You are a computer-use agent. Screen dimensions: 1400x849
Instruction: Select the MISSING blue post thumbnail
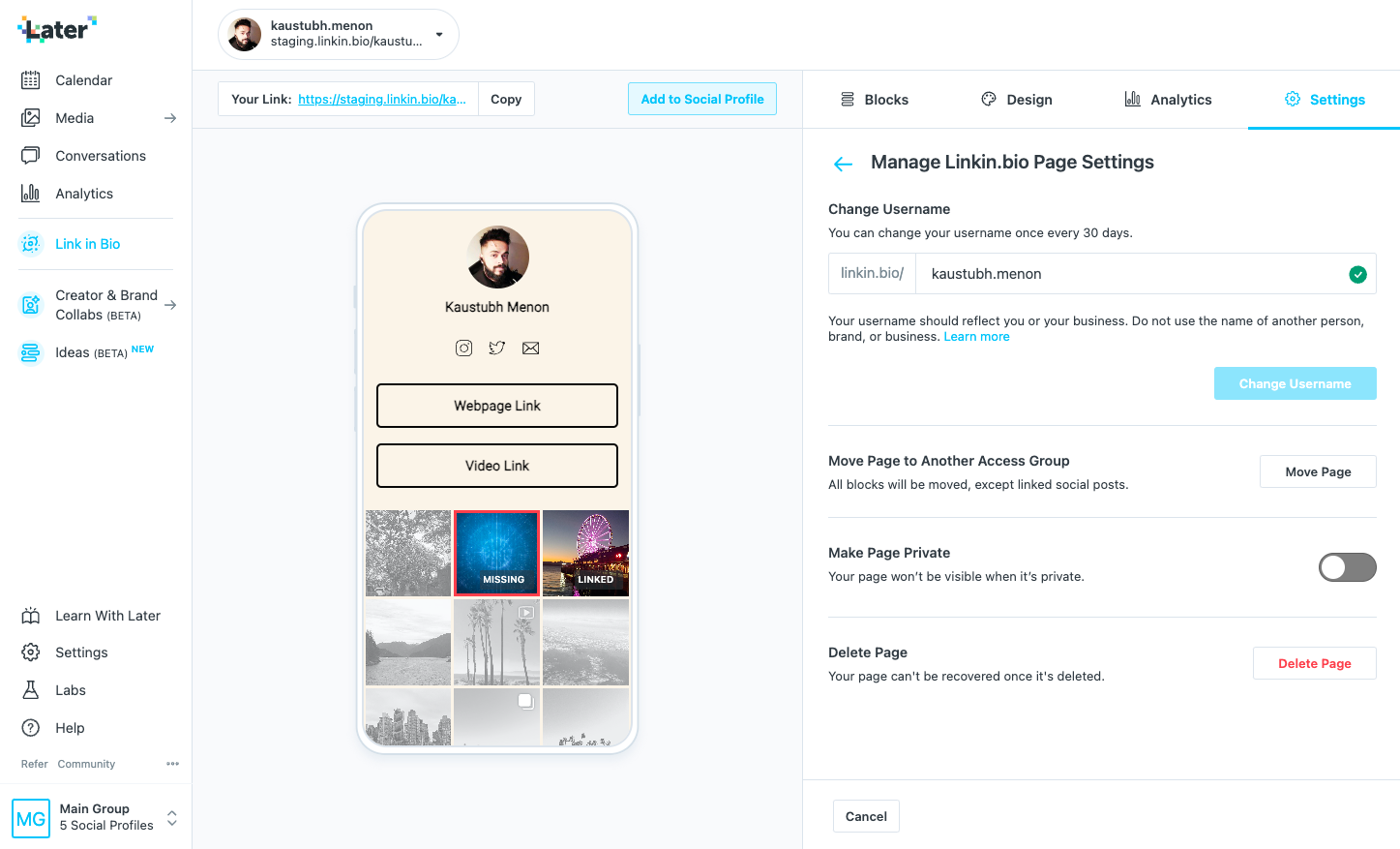[x=496, y=553]
